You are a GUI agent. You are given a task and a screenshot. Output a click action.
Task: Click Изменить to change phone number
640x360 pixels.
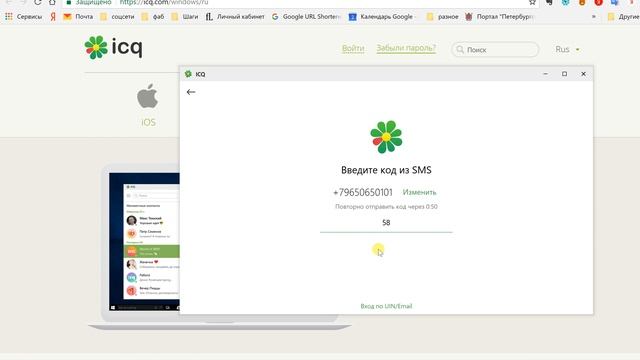click(419, 192)
